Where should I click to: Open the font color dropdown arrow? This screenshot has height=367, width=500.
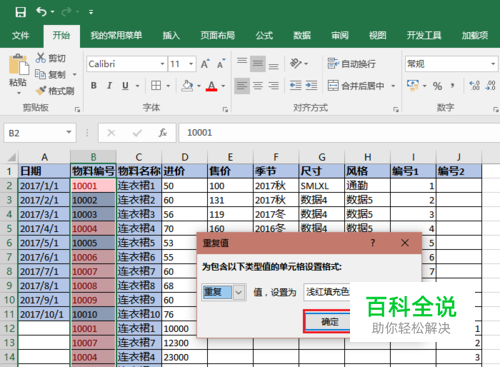pos(223,86)
